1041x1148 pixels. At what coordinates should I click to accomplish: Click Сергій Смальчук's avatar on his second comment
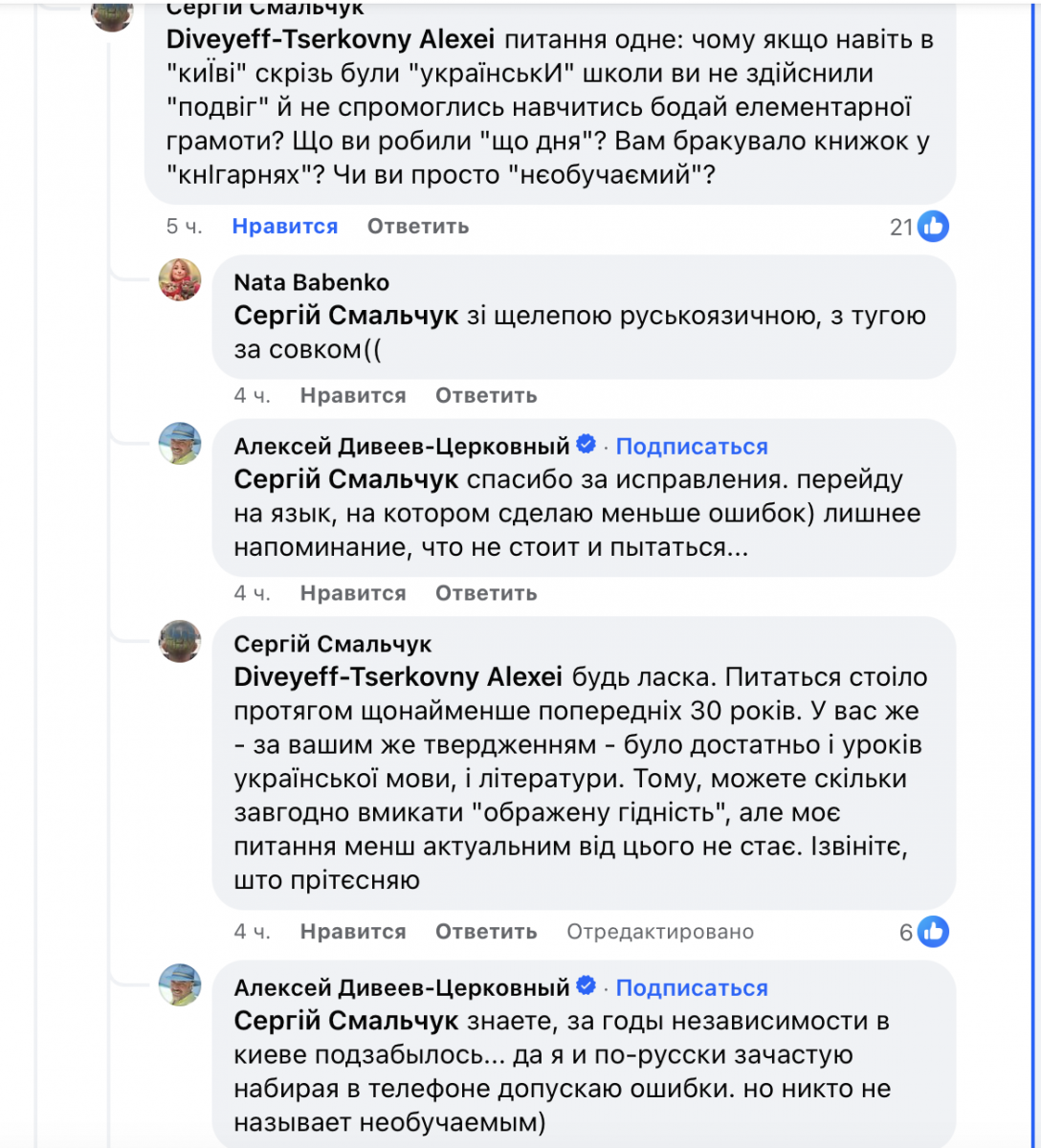coord(180,641)
